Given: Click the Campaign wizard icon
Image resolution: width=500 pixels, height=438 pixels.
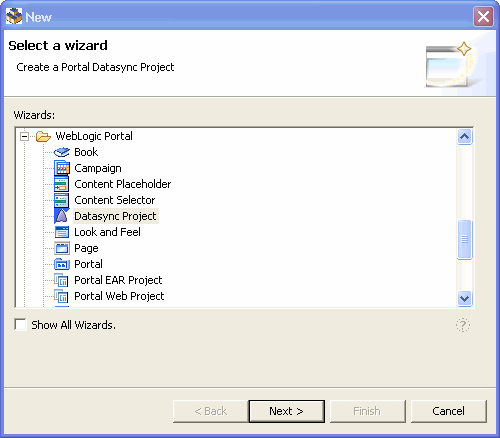Looking at the screenshot, I should (62, 168).
